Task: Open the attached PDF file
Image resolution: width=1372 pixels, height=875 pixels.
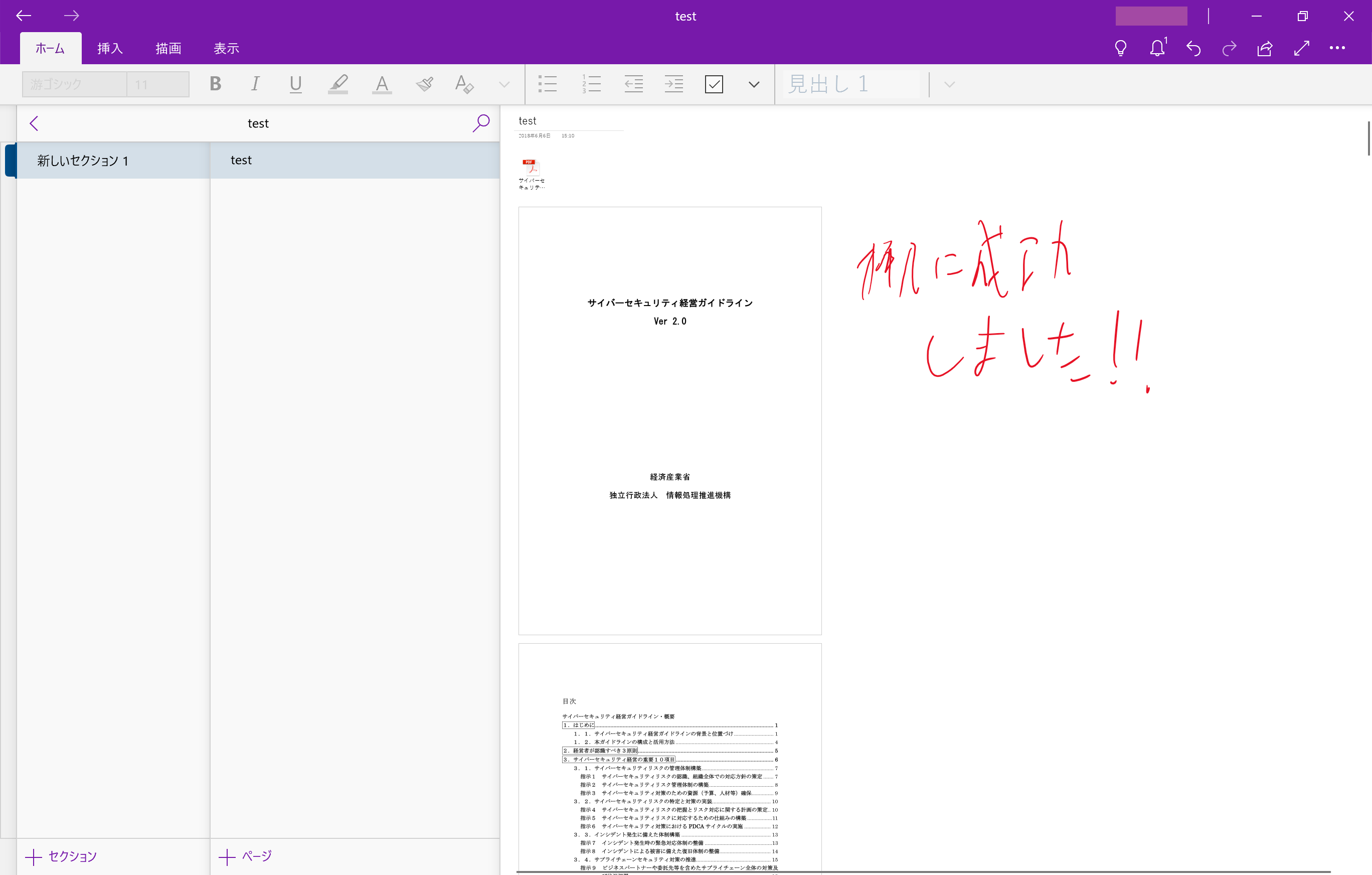Action: (x=531, y=168)
